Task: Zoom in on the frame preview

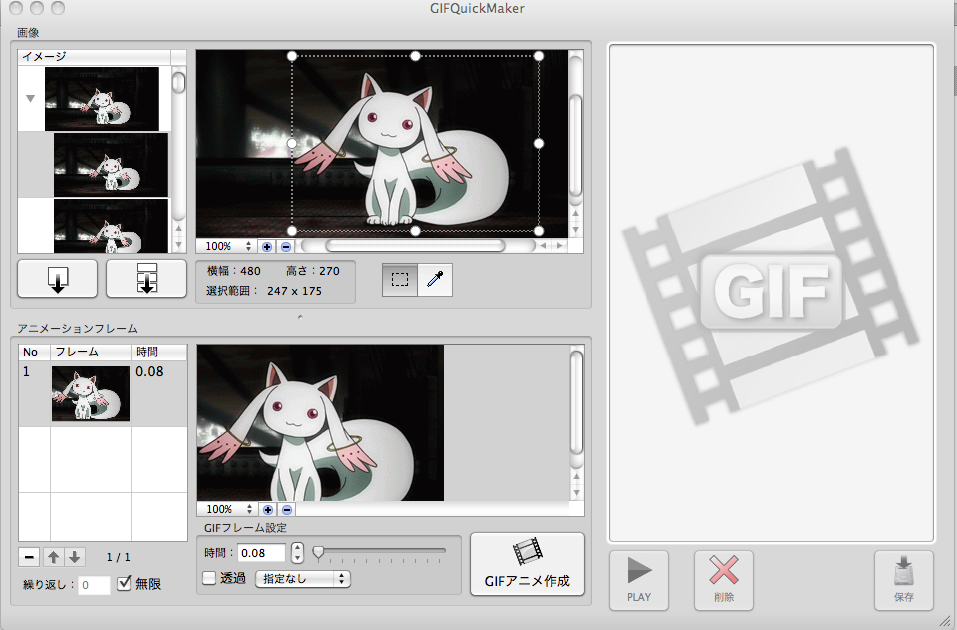Action: [x=268, y=509]
